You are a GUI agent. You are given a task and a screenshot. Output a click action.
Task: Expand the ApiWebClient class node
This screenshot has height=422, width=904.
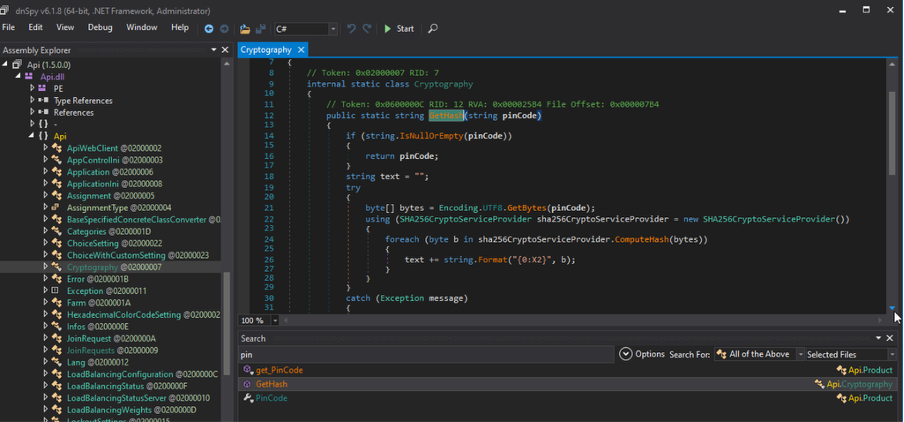[46, 148]
